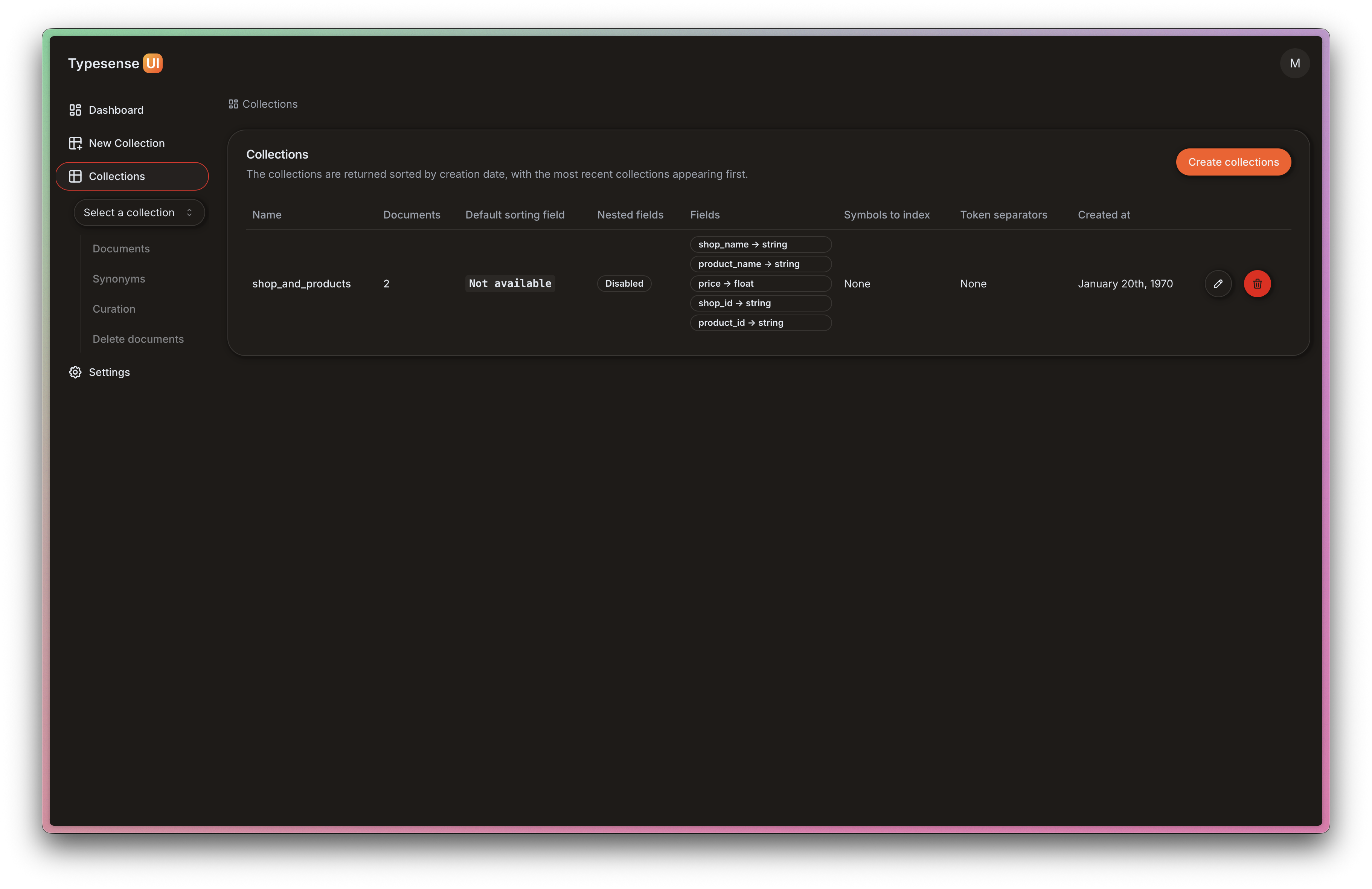Image resolution: width=1372 pixels, height=889 pixels.
Task: Click None under Token separators
Action: [x=973, y=284]
